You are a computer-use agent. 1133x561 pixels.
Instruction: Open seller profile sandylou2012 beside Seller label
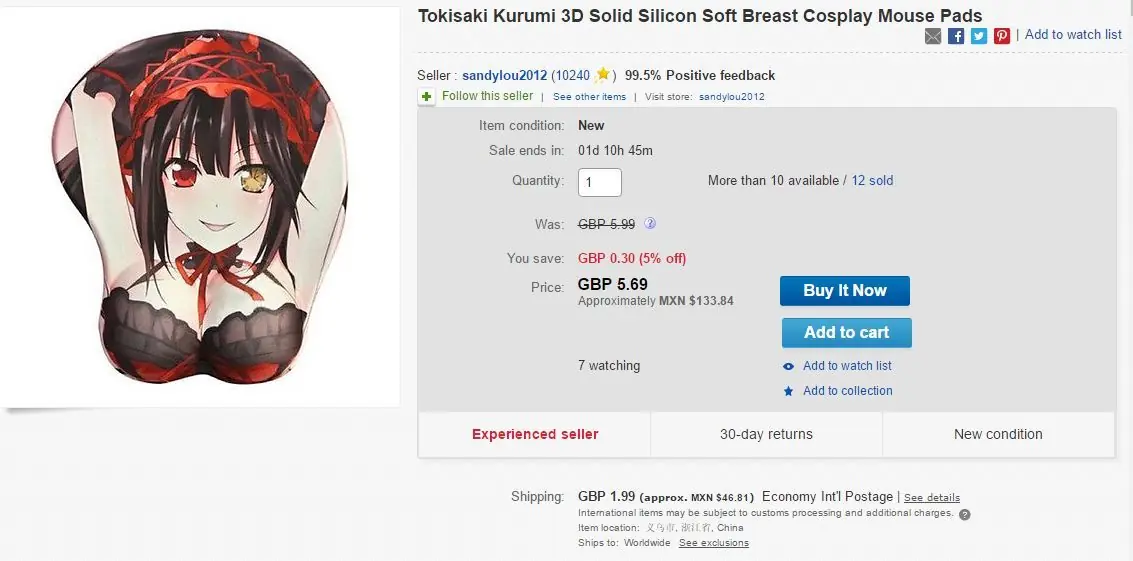point(504,75)
